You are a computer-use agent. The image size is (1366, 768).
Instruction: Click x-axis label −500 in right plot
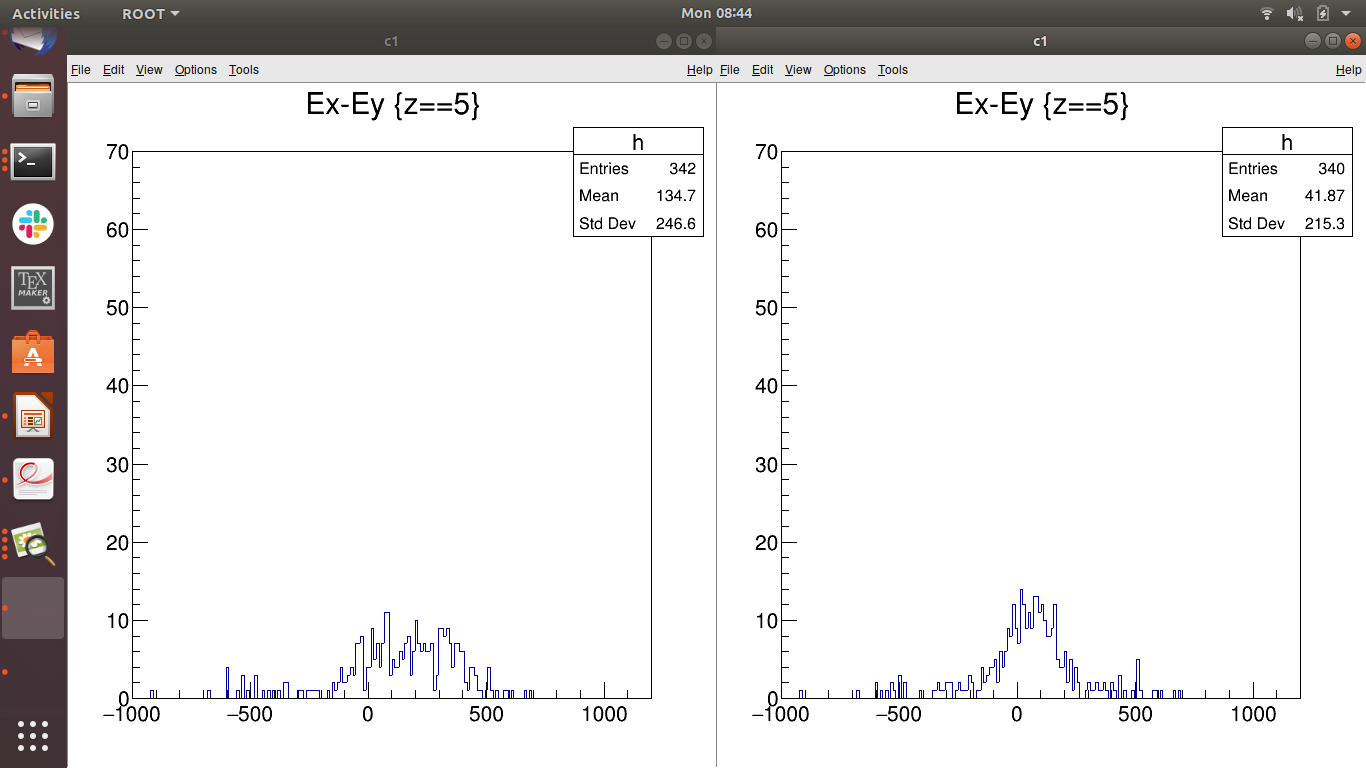(898, 715)
